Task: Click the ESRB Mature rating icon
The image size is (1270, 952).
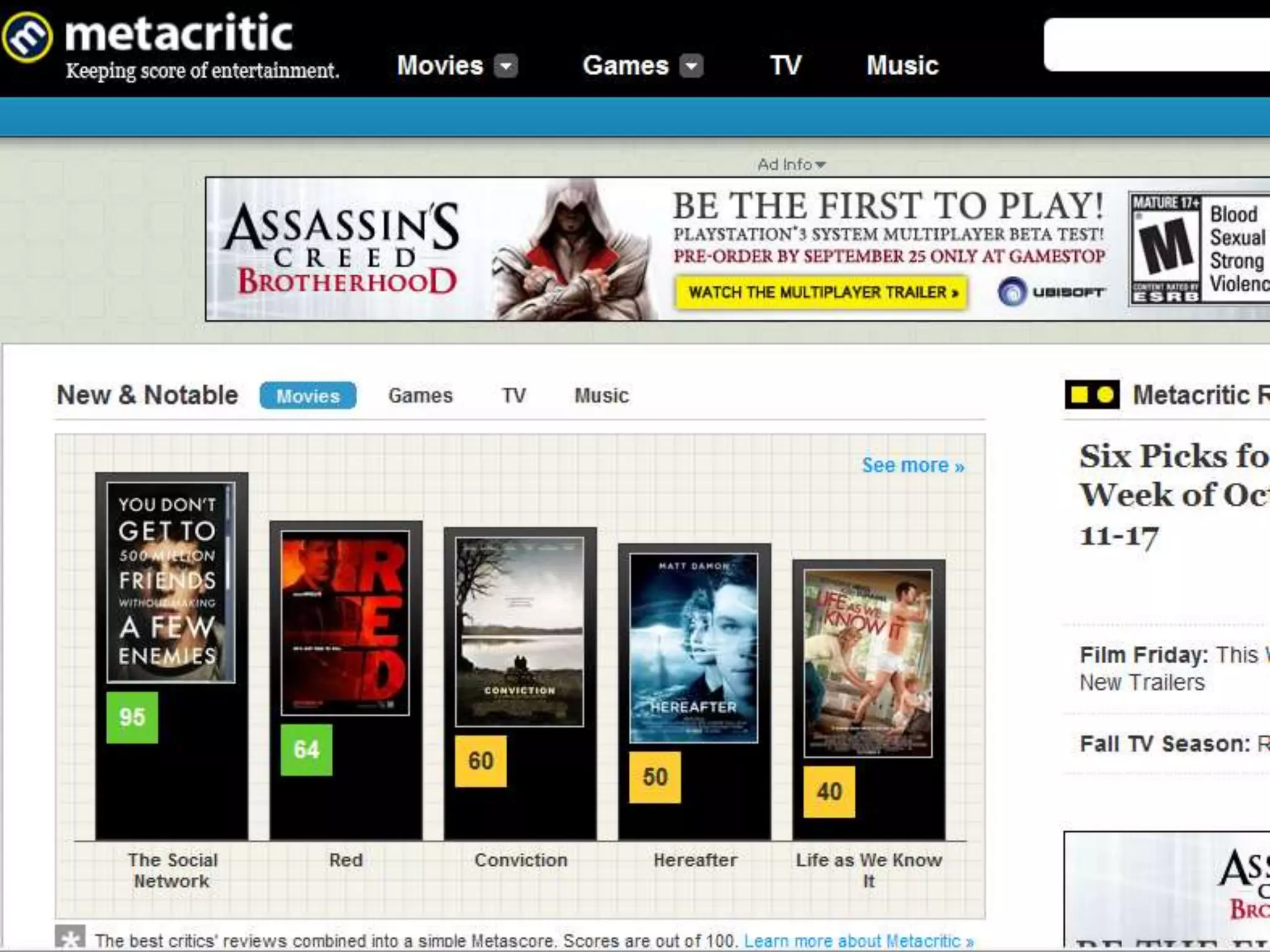Action: [1166, 249]
